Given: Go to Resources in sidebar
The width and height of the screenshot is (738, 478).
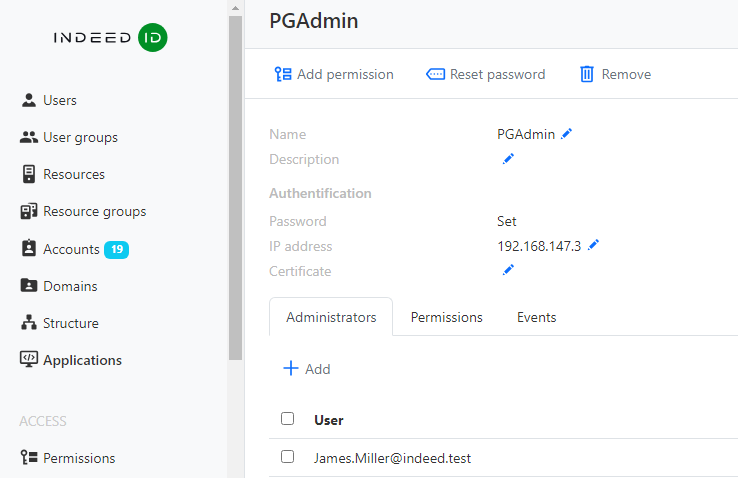Looking at the screenshot, I should click(x=73, y=174).
